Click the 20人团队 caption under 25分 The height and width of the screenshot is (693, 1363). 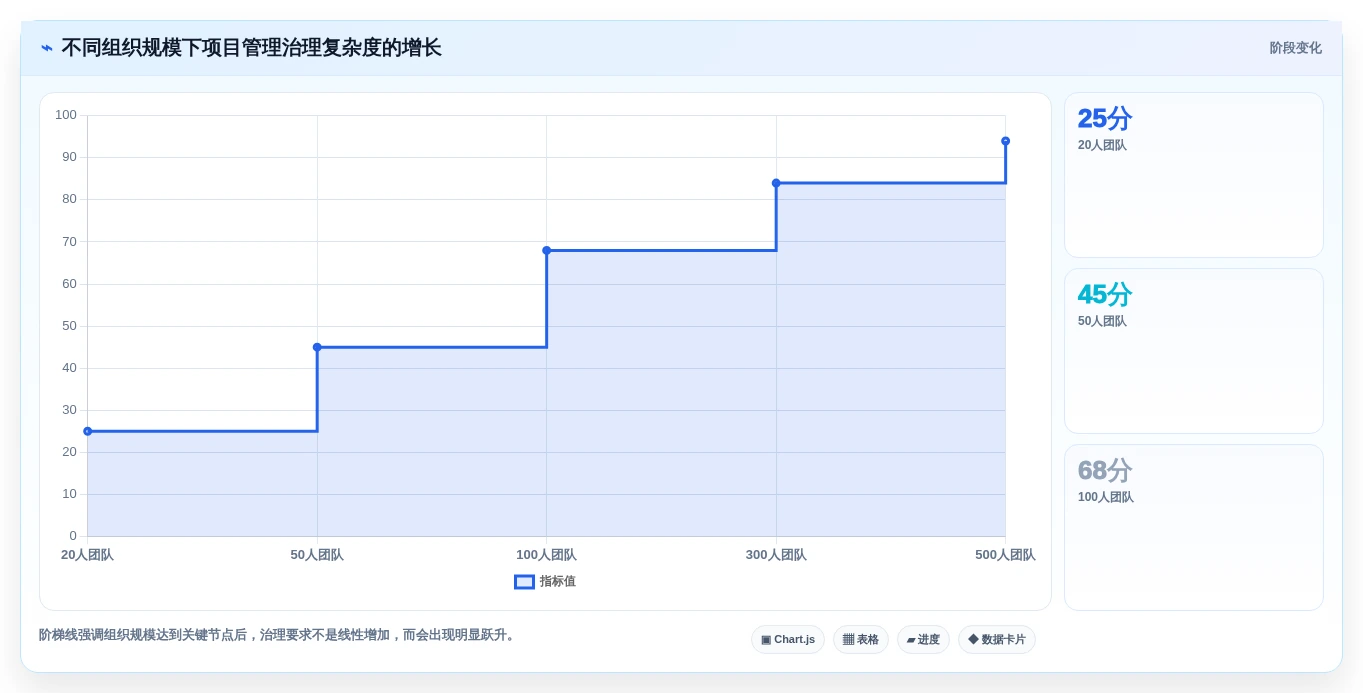[1102, 145]
